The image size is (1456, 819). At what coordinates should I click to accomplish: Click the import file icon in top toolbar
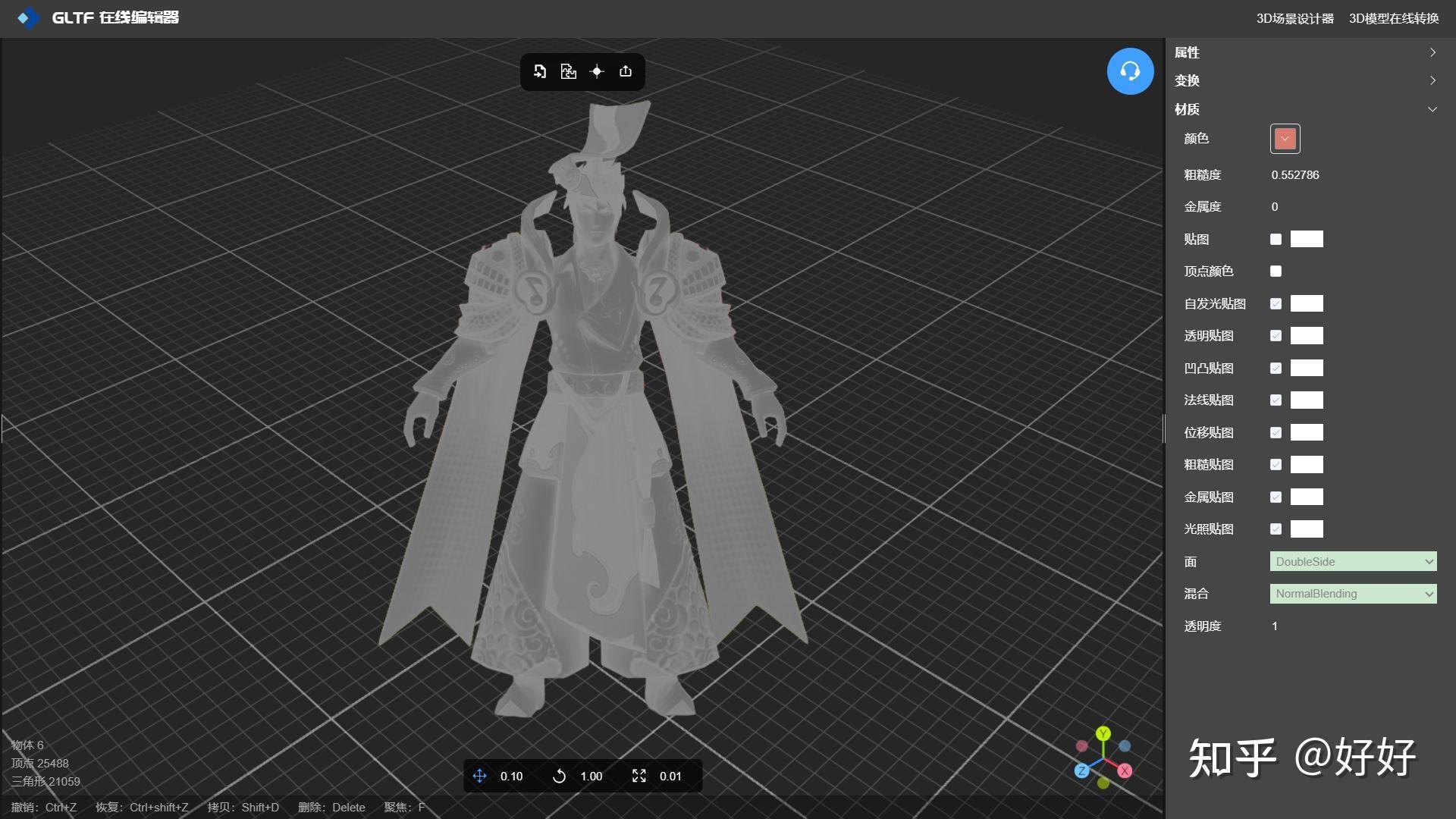coord(540,71)
